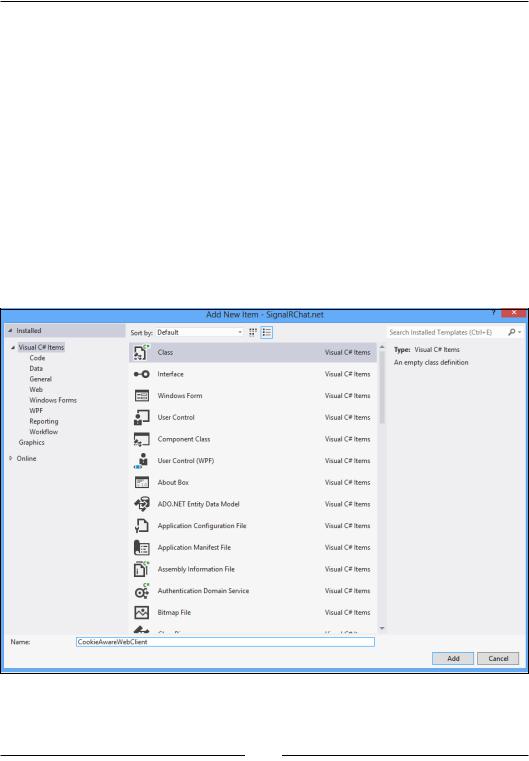Pick the ADO.NET Entity Data Model icon
Viewport: 529px width, 761px height.
point(141,504)
